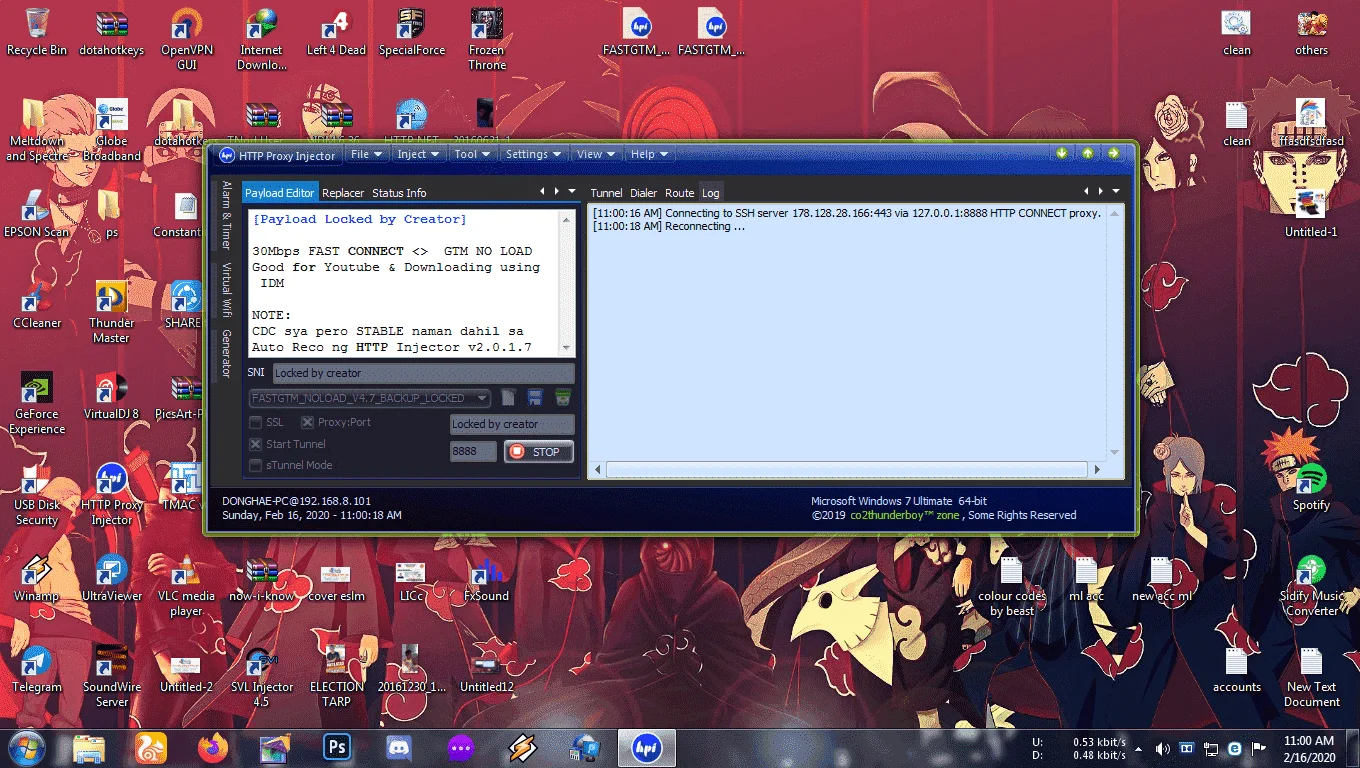Screen dimensions: 1360x768
Task: Switch to the Tunnel tab
Action: point(606,193)
